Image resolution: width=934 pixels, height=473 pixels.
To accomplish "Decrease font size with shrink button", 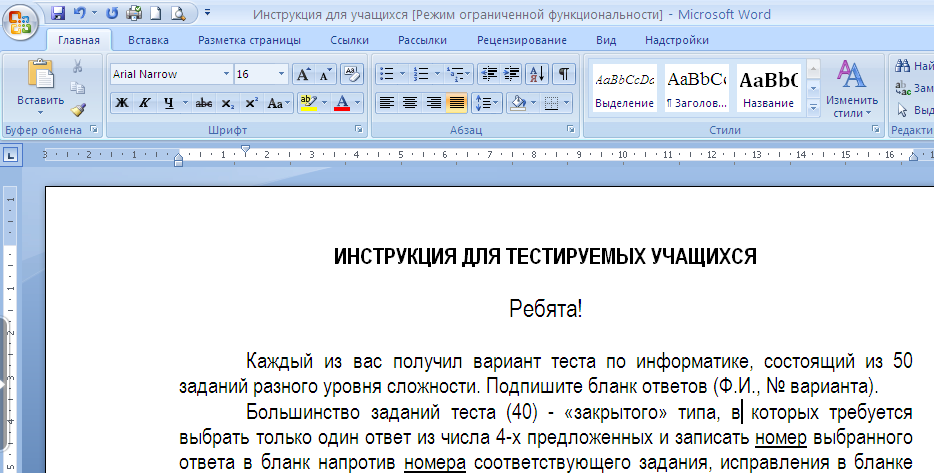I will click(325, 74).
